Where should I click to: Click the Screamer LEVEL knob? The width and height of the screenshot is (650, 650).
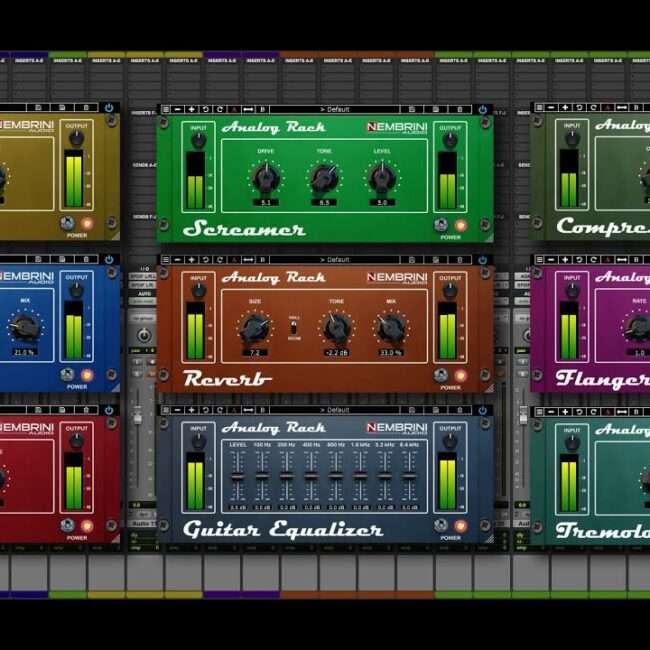382,179
